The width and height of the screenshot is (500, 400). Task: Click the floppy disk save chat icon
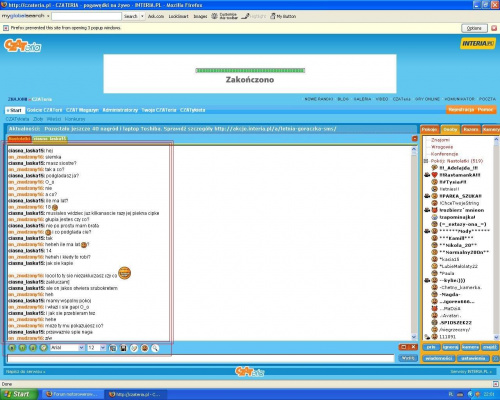tap(123, 348)
